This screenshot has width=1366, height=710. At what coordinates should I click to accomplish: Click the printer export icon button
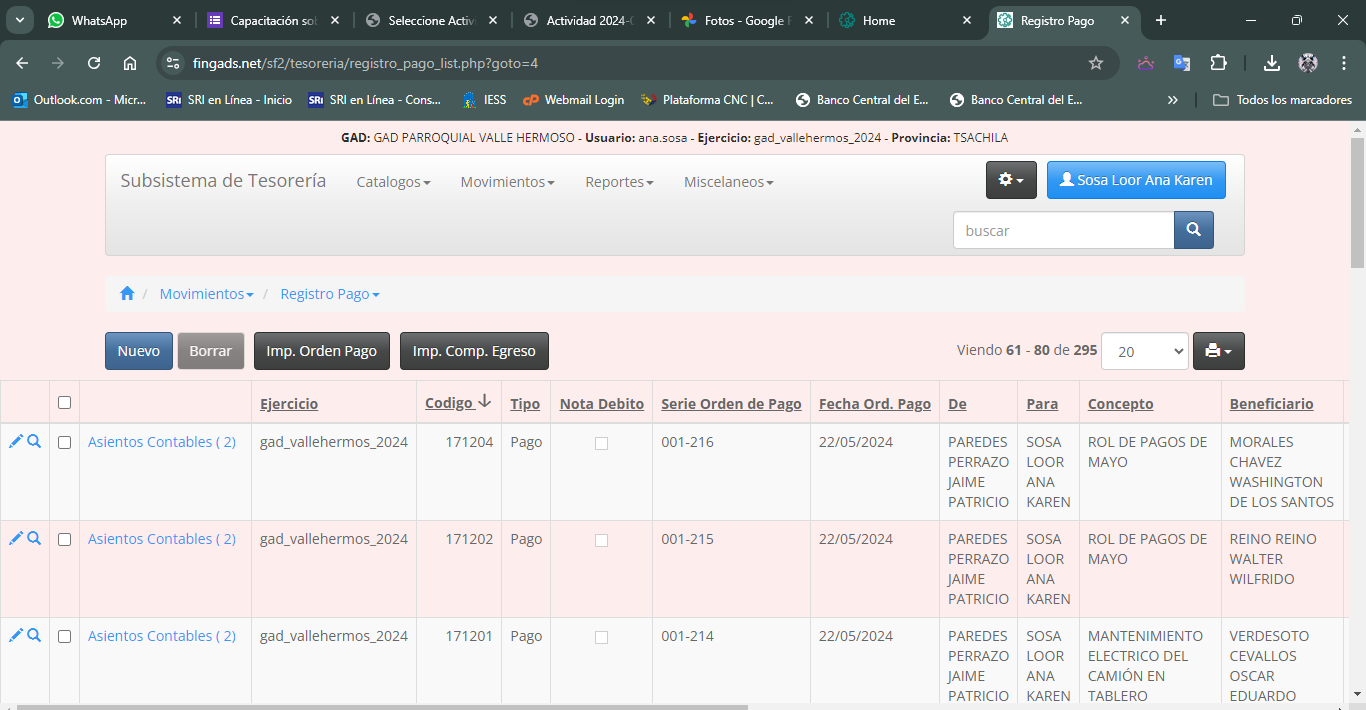pyautogui.click(x=1218, y=351)
